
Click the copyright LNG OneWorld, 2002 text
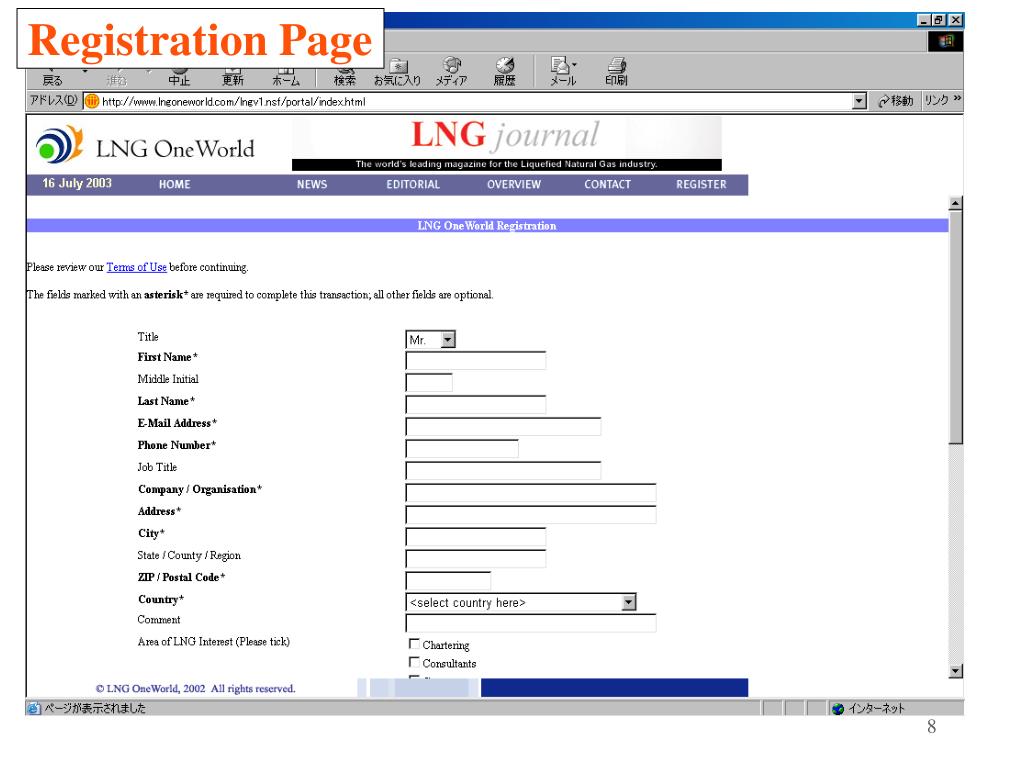[x=195, y=688]
